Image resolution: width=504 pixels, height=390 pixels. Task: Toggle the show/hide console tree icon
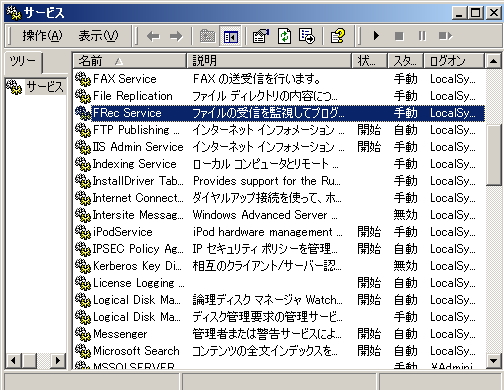(x=231, y=36)
